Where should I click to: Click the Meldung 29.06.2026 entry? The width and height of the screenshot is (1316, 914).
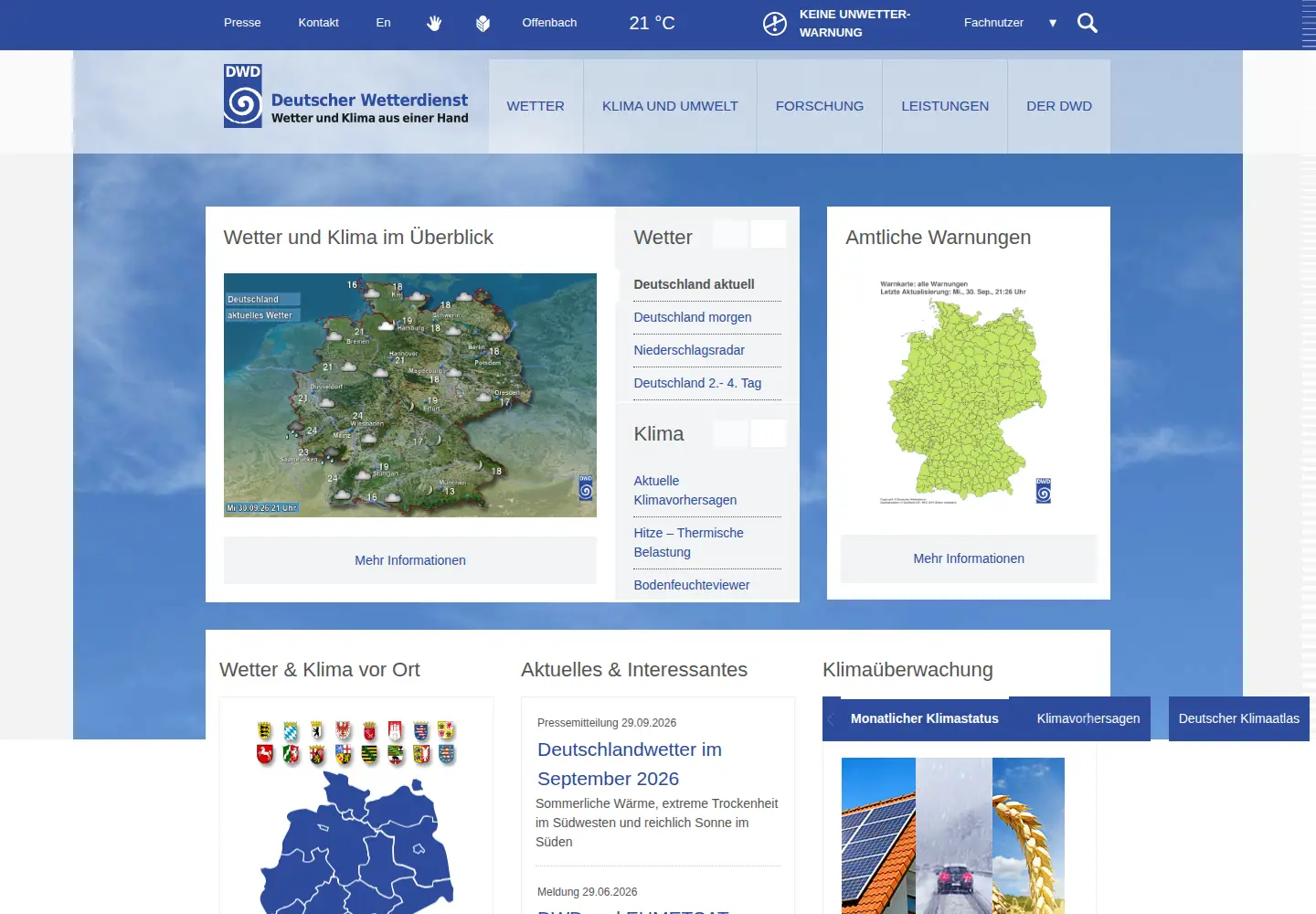(x=587, y=892)
